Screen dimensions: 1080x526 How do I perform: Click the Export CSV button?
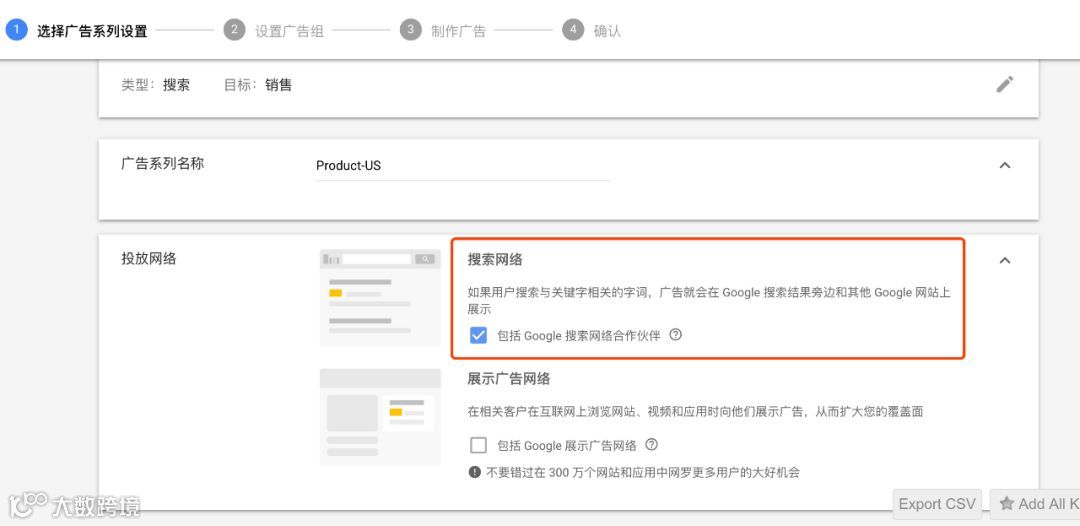coord(937,504)
